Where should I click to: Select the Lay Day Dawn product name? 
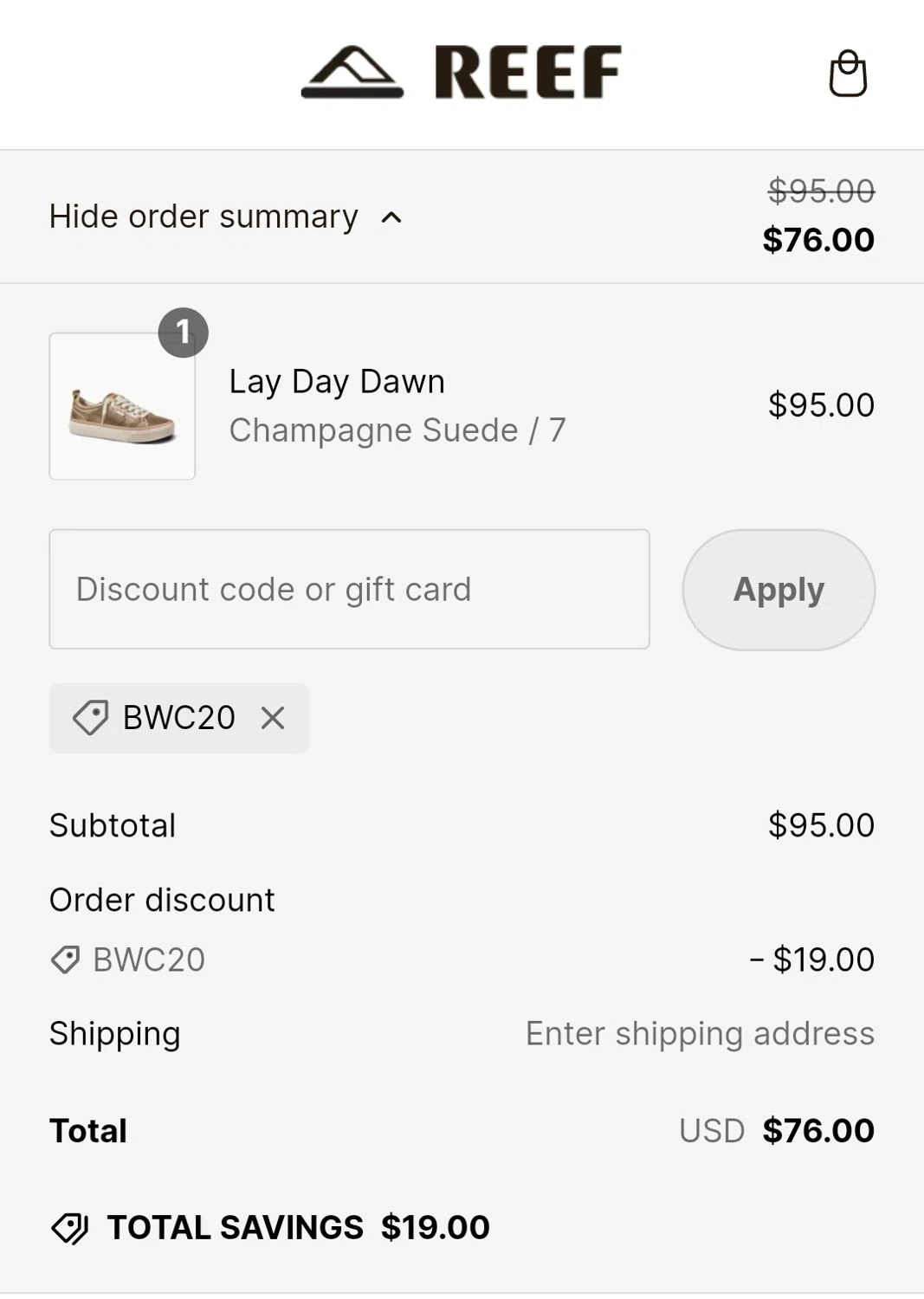(x=337, y=382)
